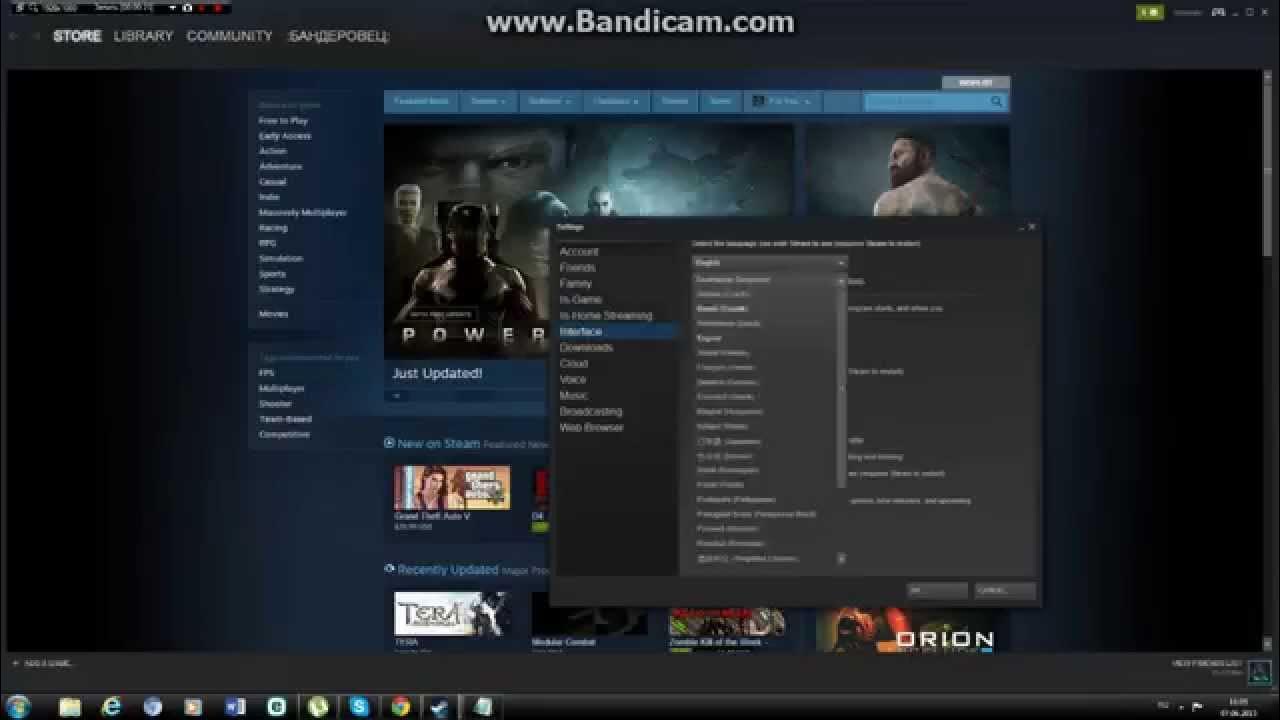
Task: Select Family in Settings sidebar
Action: 575,284
